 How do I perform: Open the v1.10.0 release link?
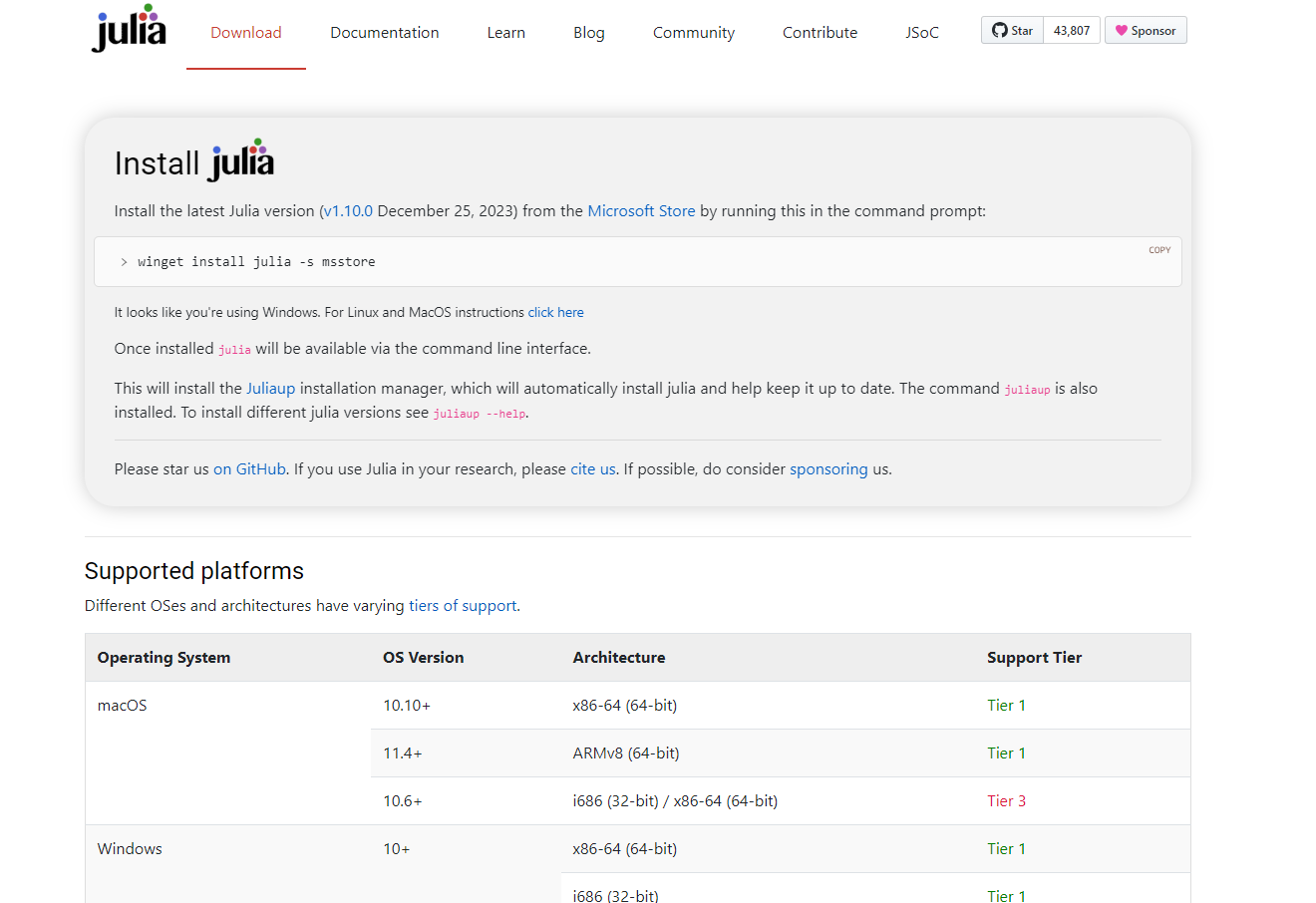click(348, 211)
